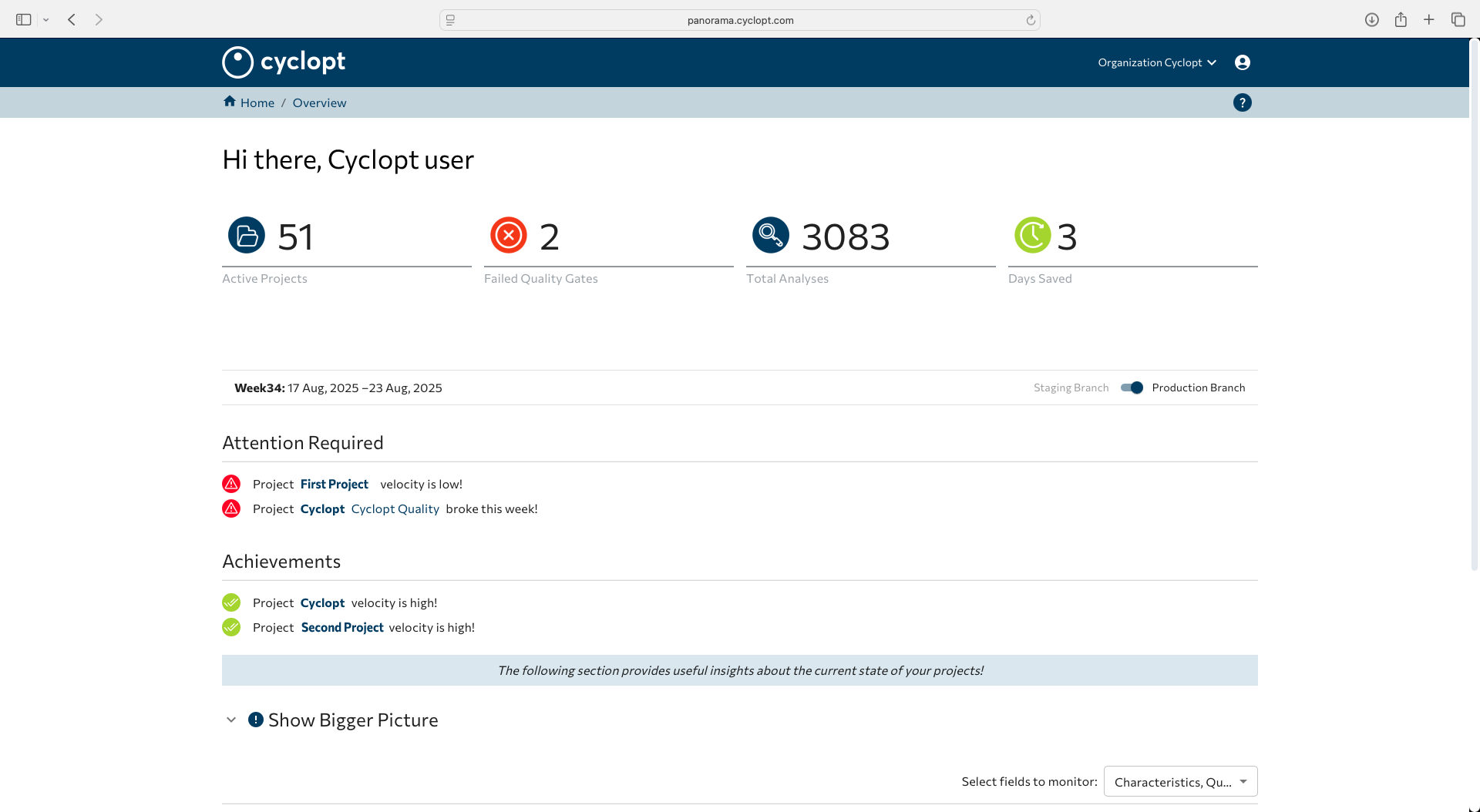
Task: Click the Failed Quality Gates label
Action: pos(541,278)
